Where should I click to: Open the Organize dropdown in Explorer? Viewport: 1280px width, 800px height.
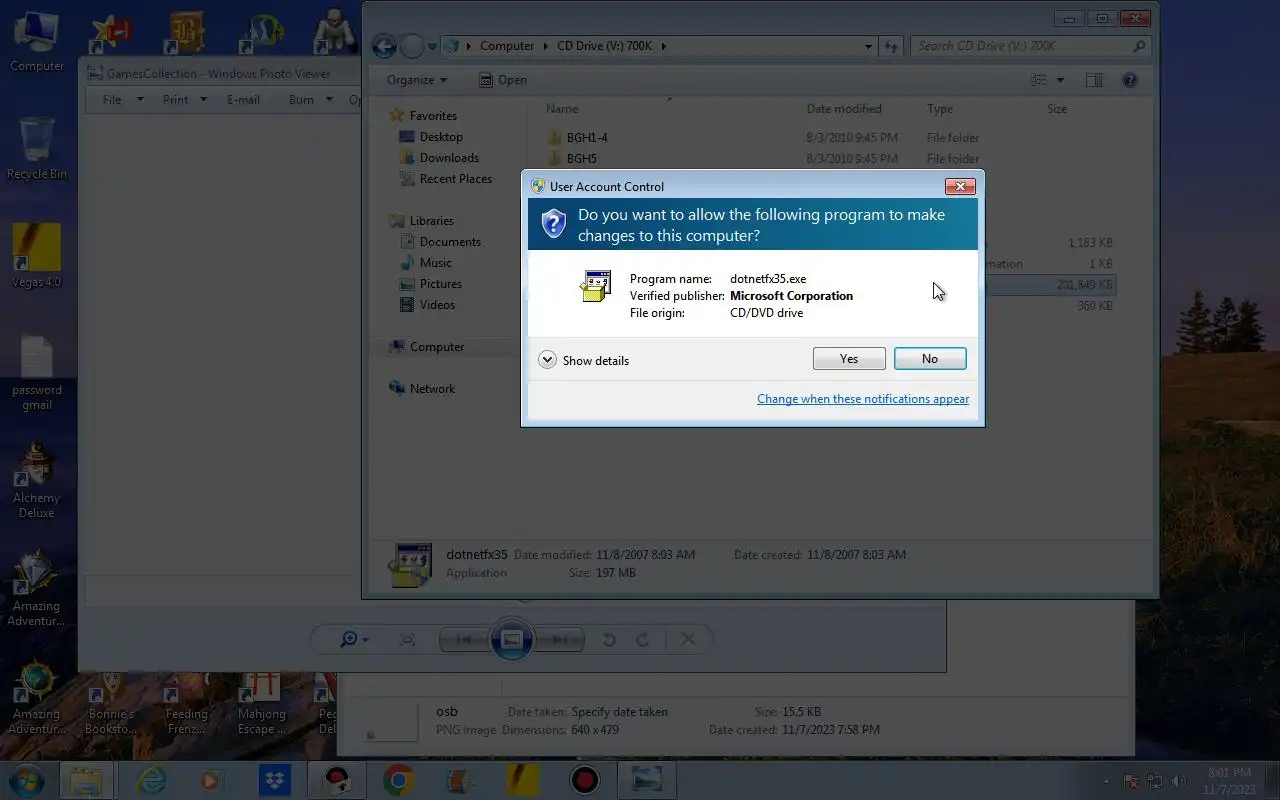coord(417,80)
